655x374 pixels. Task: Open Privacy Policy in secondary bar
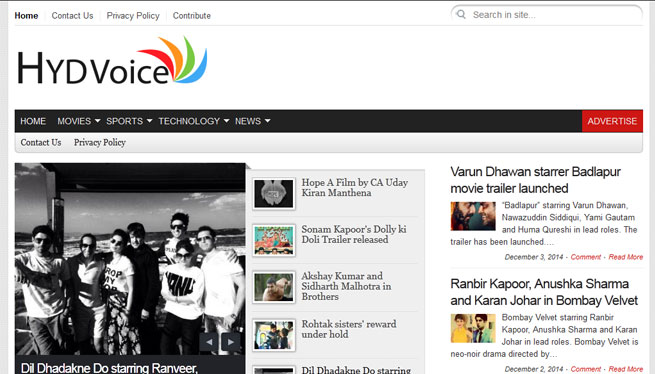pos(100,142)
